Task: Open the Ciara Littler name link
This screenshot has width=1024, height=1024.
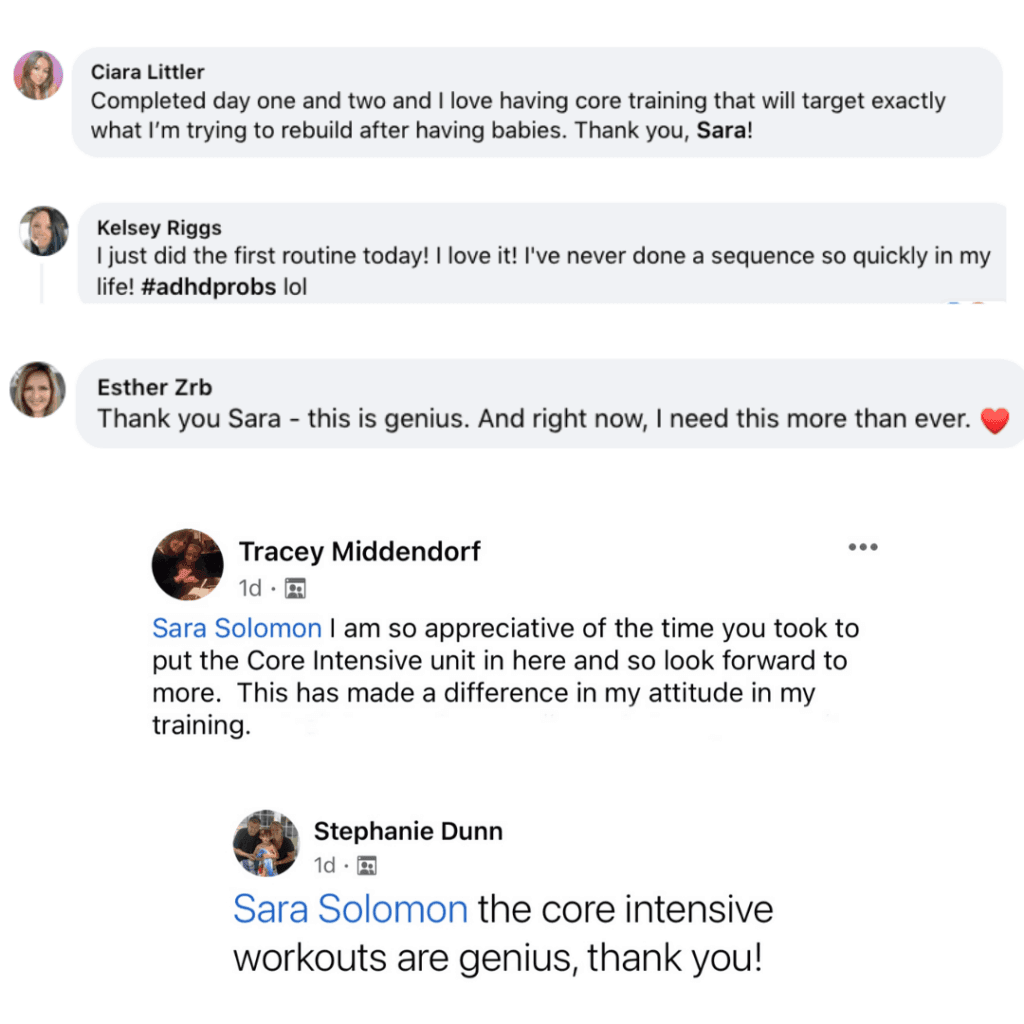Action: [x=147, y=72]
